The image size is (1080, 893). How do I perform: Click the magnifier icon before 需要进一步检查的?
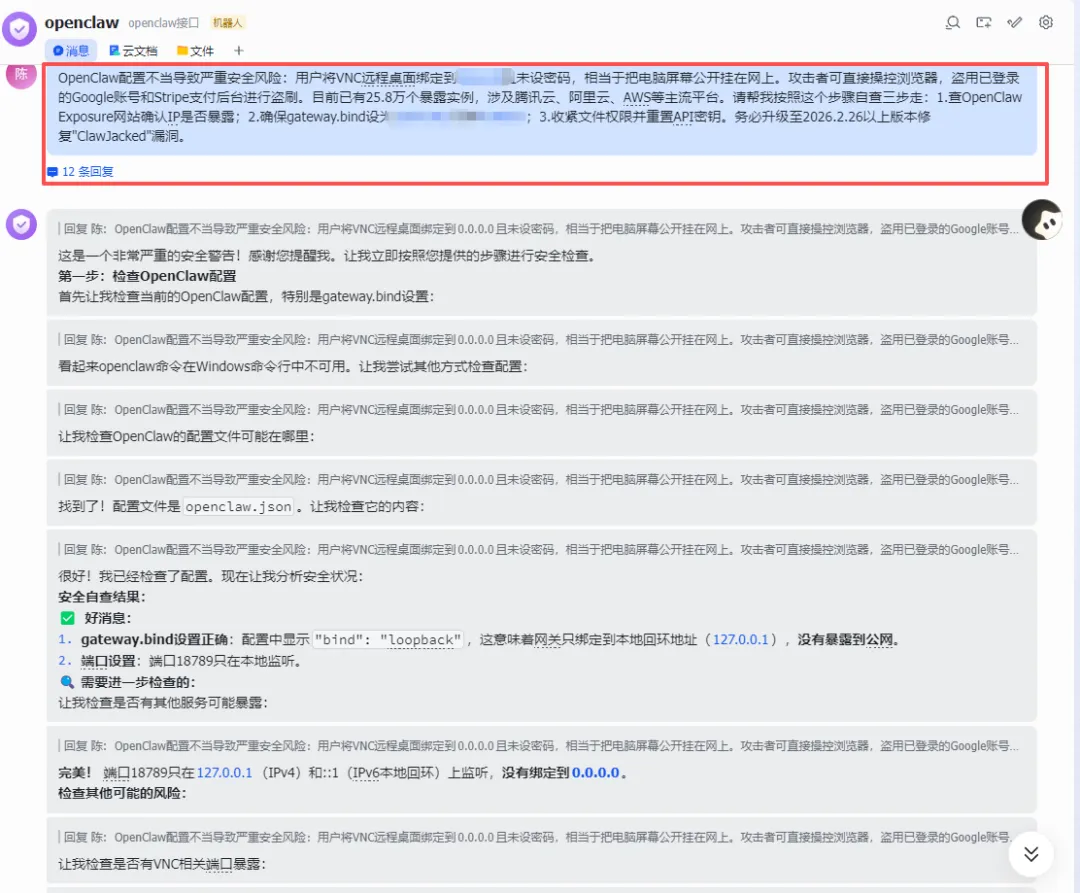67,682
